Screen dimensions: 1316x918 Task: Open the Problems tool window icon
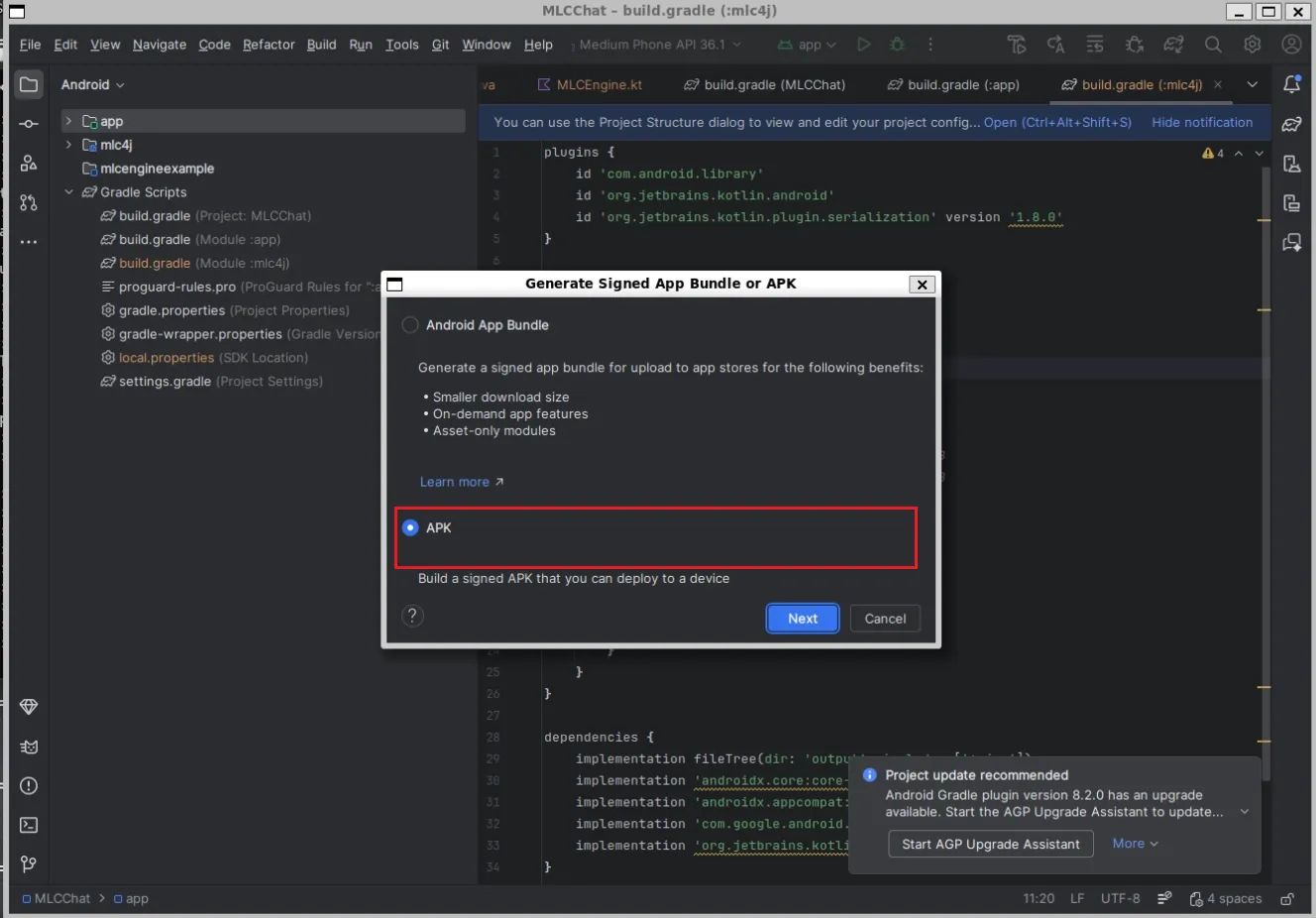(29, 786)
